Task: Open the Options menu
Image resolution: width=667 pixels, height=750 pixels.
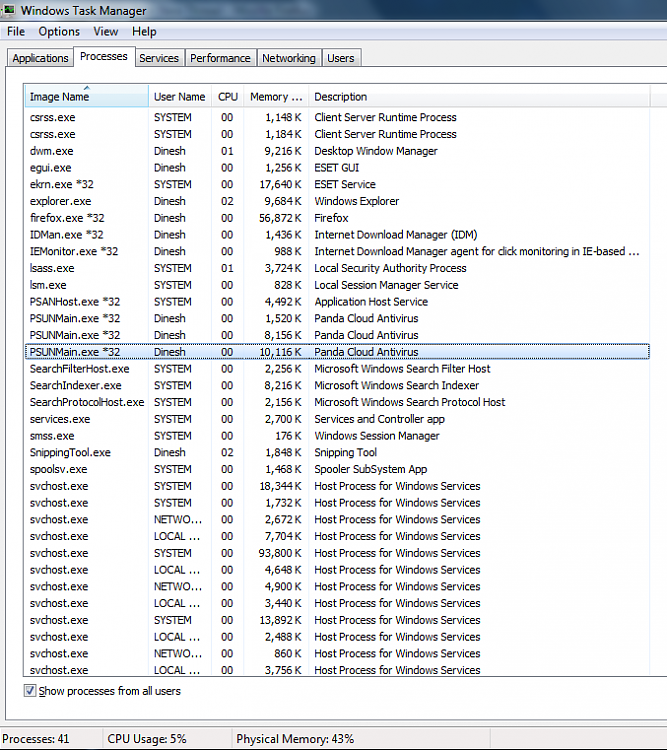Action: click(x=59, y=32)
